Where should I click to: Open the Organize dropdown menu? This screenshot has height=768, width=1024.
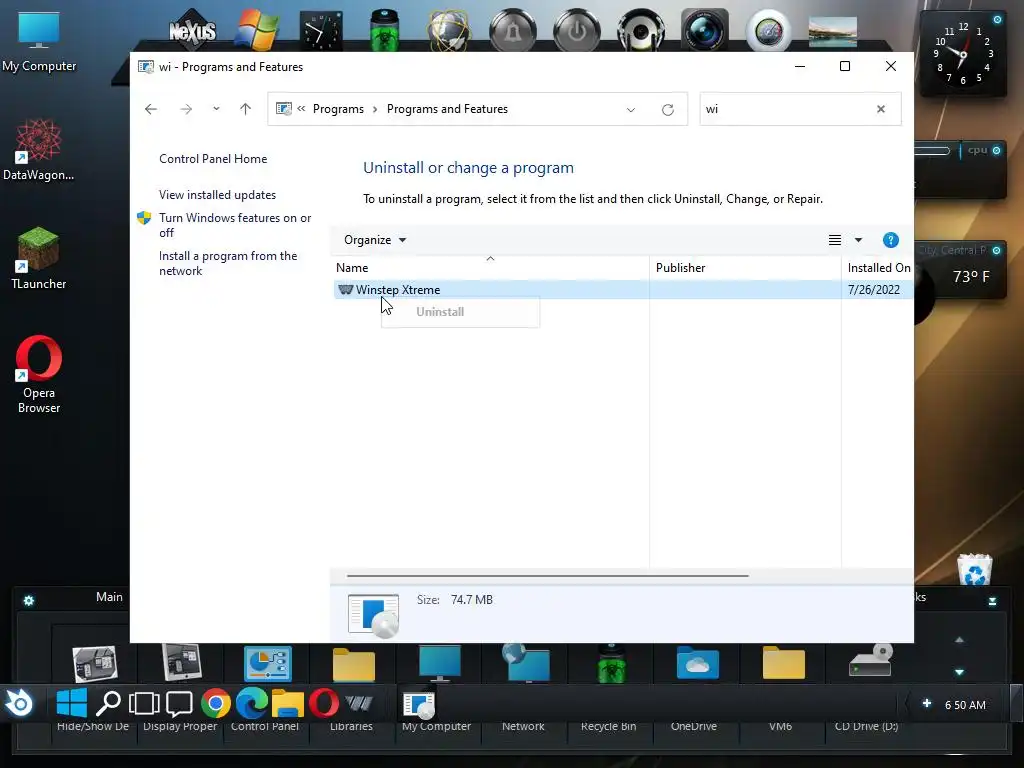pos(375,240)
